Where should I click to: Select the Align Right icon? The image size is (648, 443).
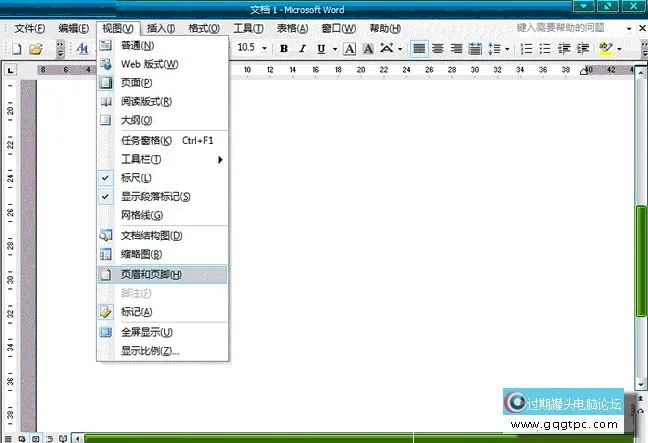point(456,49)
